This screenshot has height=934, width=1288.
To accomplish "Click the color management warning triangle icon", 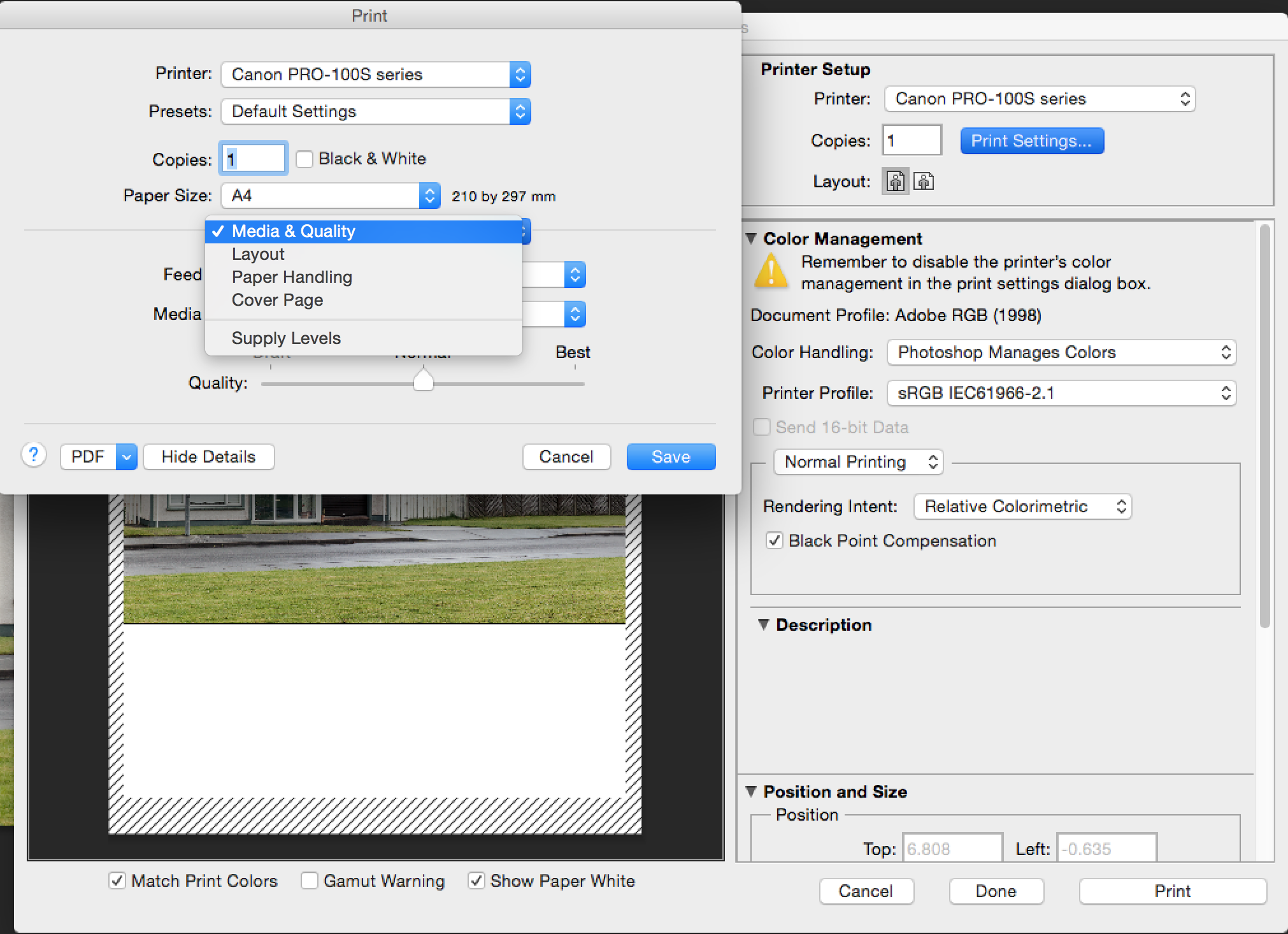I will coord(771,273).
